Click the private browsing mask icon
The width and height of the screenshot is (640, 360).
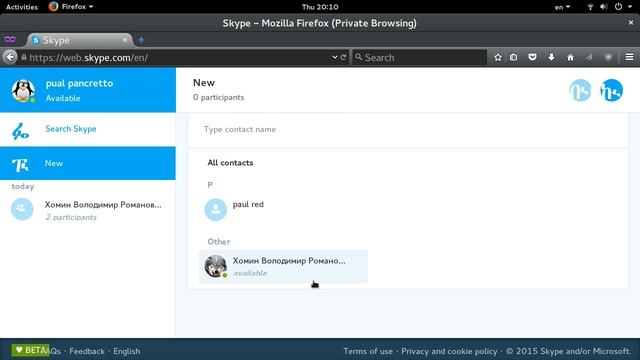[x=10, y=39]
